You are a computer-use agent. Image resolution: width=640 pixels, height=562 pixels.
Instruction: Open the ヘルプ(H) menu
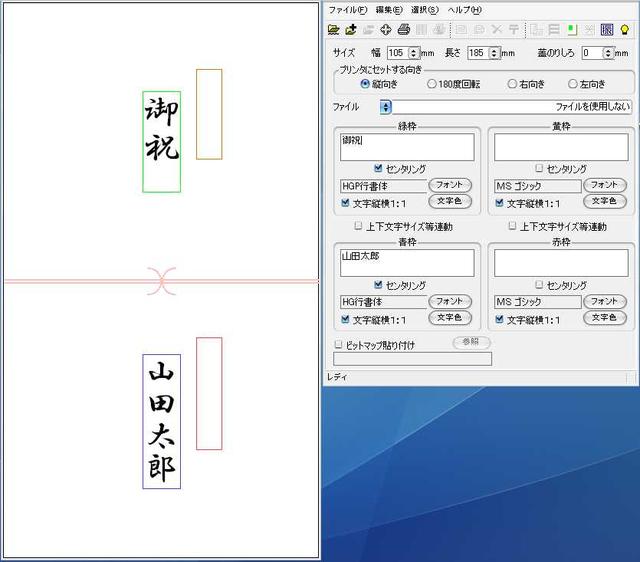pos(465,9)
